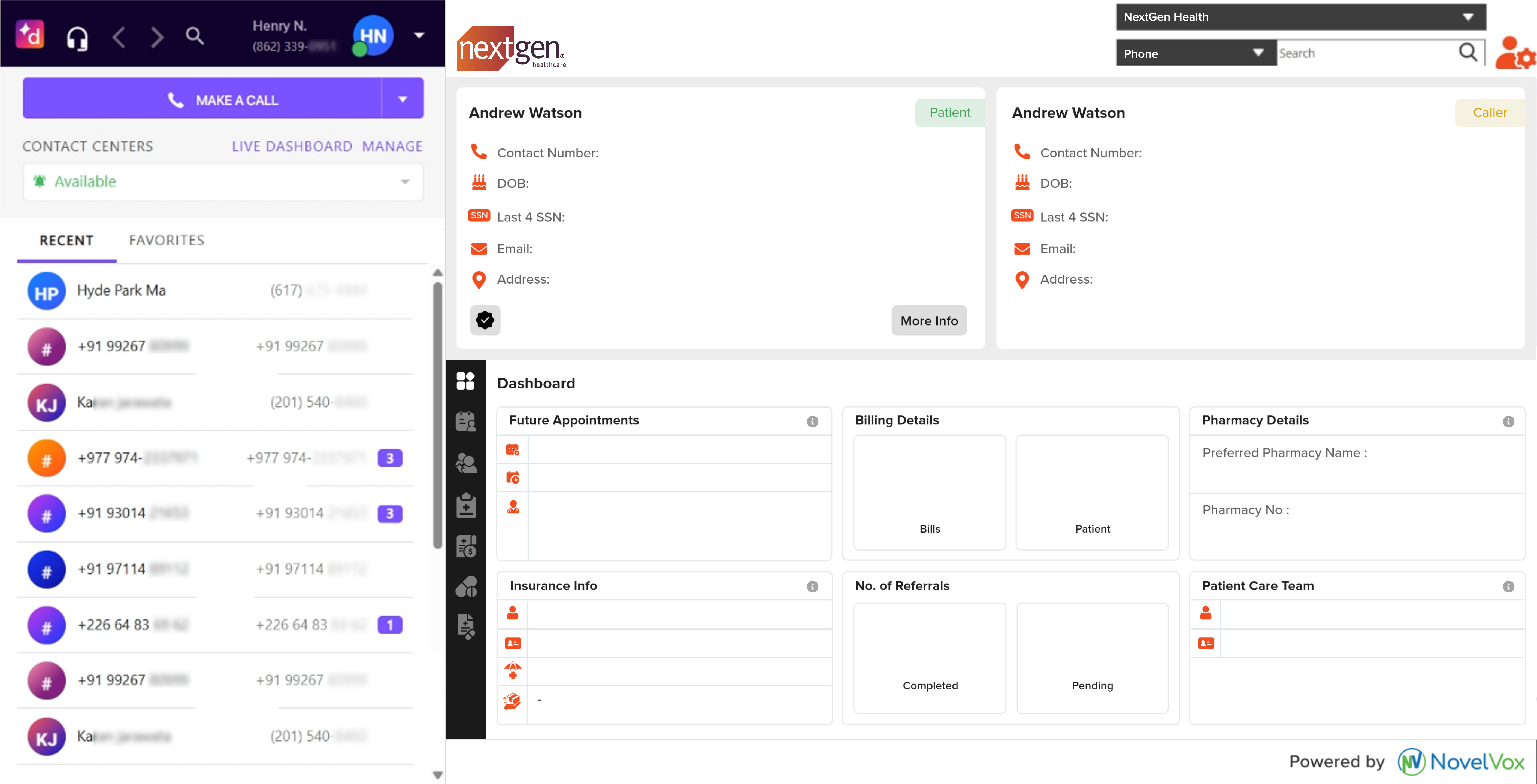Click the Bills tile in Billing Details
Screen dimensions: 1537x784
coord(930,492)
